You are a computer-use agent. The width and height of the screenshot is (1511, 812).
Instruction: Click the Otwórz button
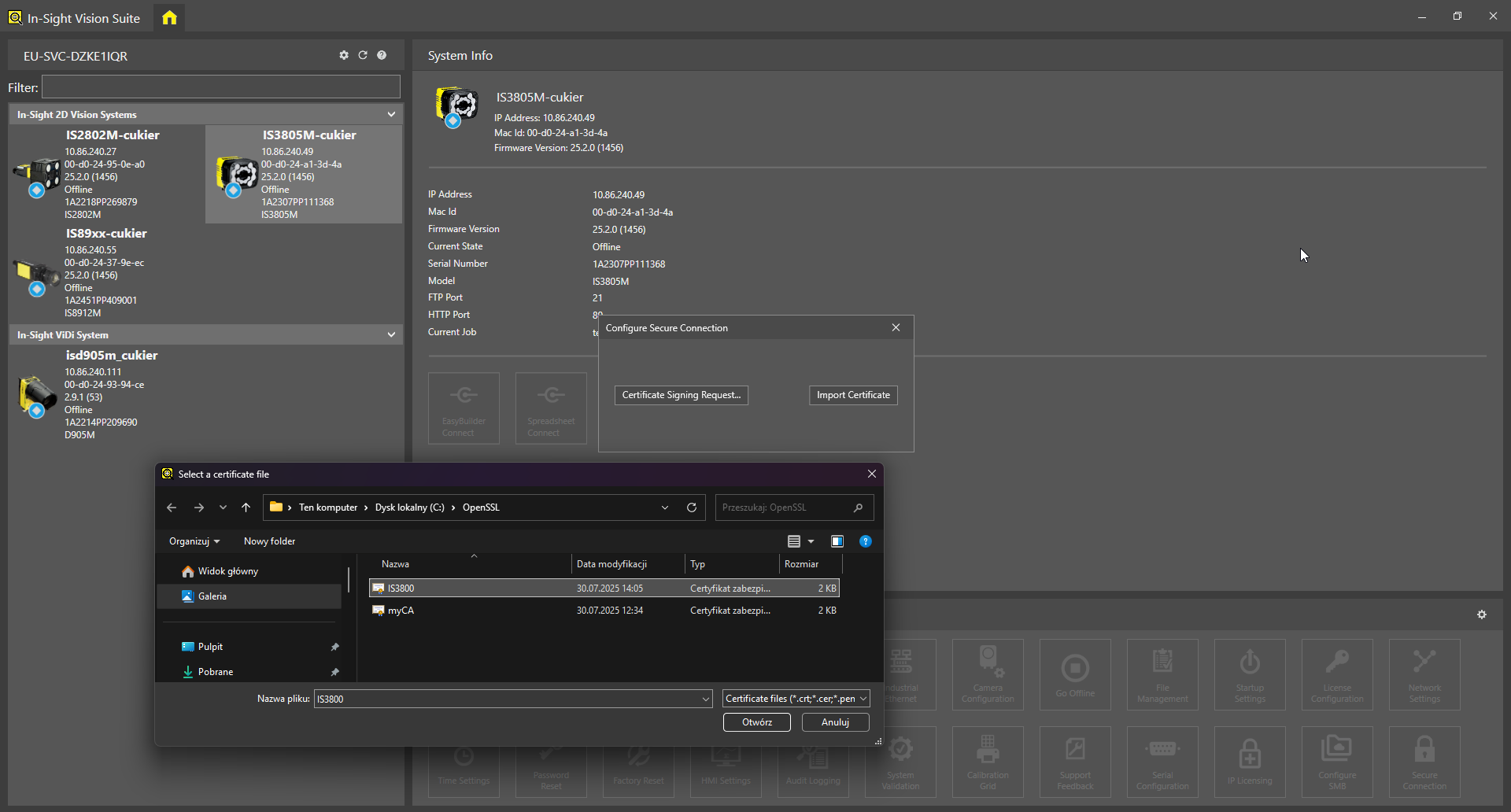pos(757,722)
